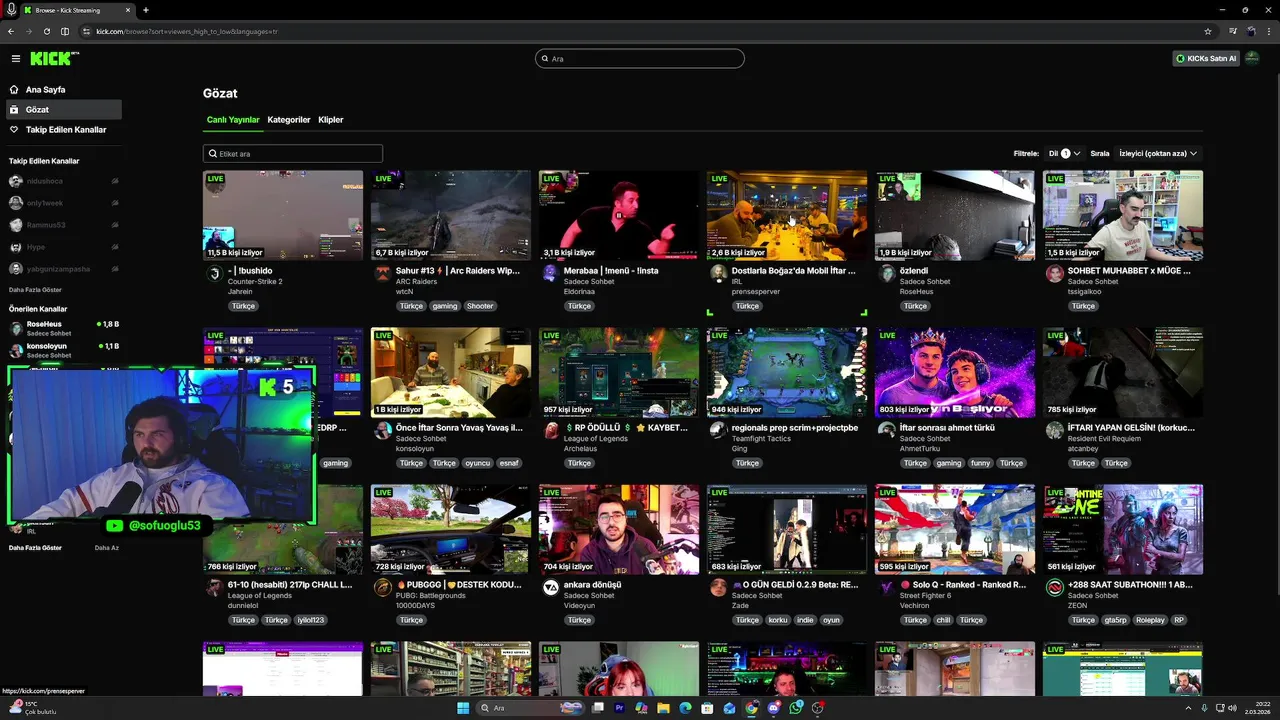Open the ankara dönüşü stream thumbnail

coord(619,530)
